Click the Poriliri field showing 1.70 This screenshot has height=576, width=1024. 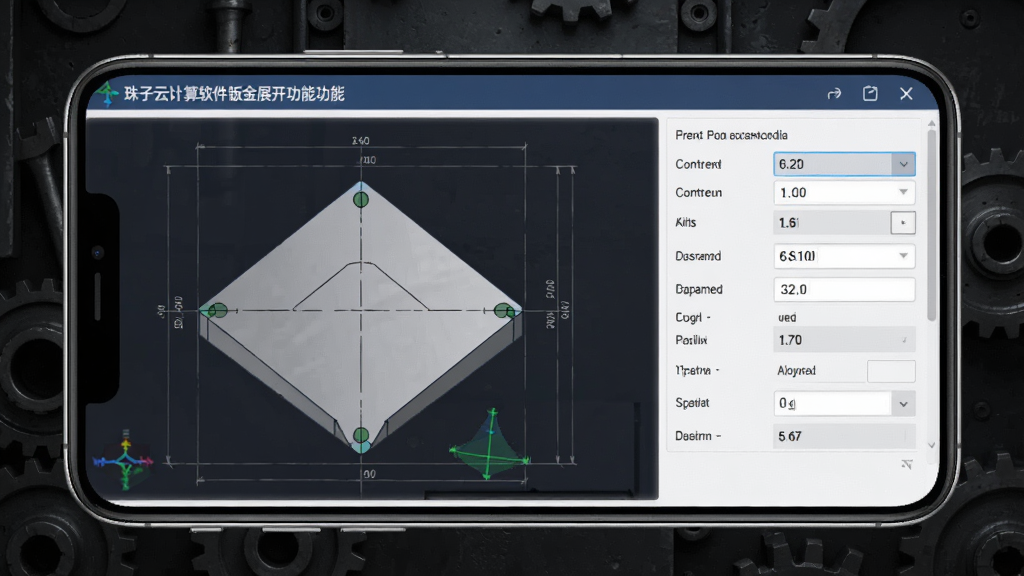click(844, 340)
